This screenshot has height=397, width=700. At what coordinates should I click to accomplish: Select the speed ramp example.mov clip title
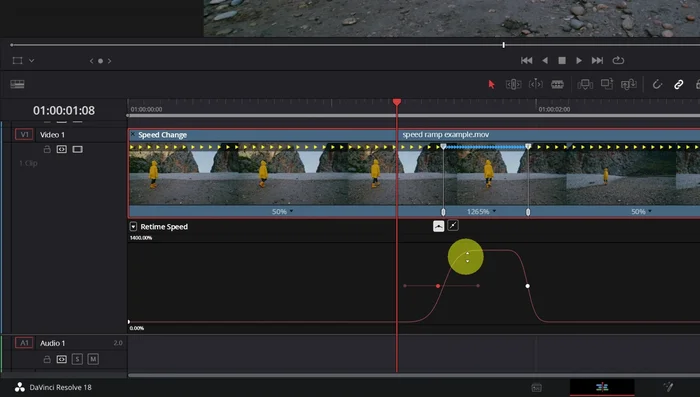[446, 134]
